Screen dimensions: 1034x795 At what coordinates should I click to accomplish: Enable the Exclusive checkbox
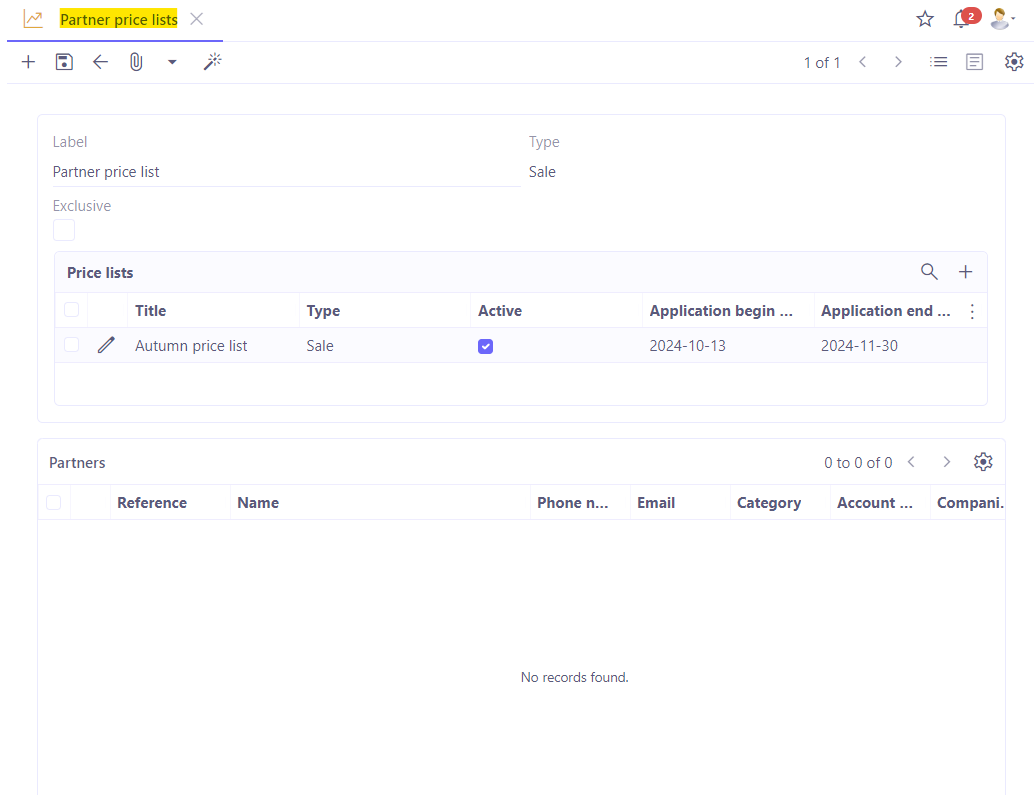pos(63,230)
